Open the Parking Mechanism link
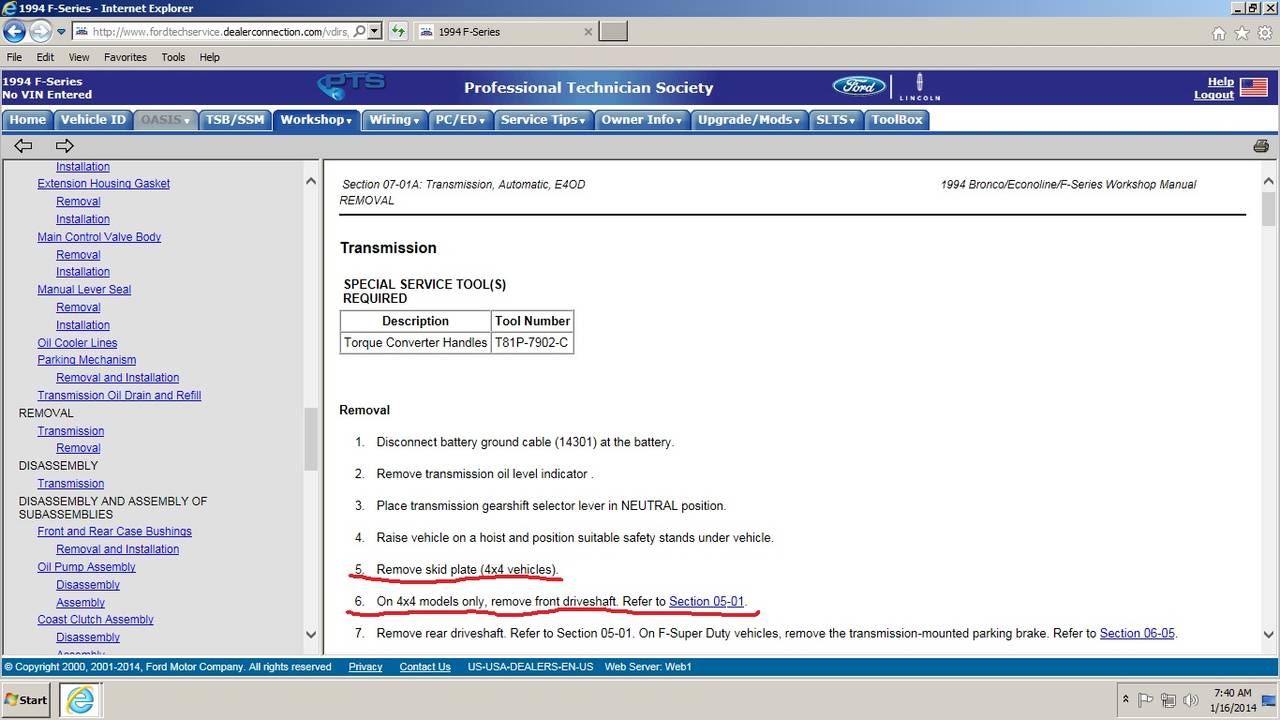1280x720 pixels. click(x=86, y=360)
